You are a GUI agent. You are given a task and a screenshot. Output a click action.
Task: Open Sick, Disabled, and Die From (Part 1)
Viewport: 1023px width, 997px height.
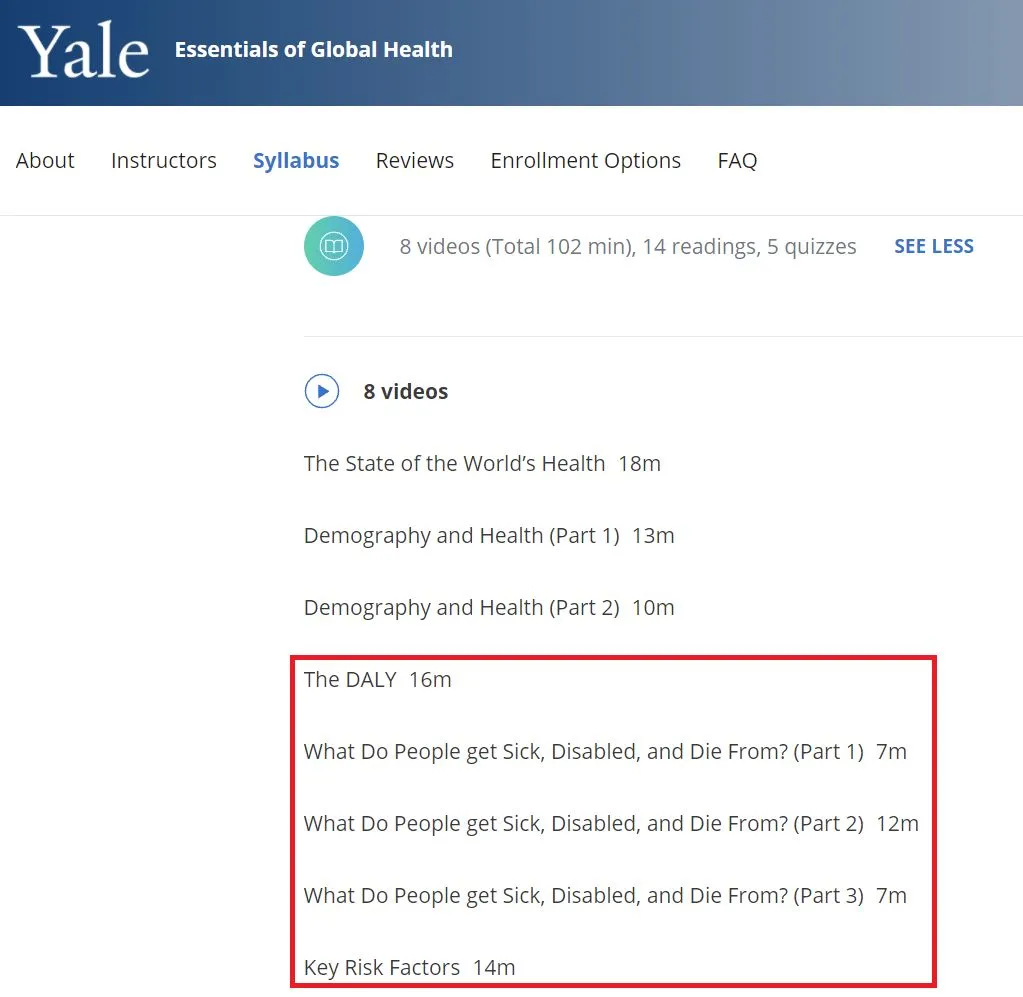click(x=583, y=751)
